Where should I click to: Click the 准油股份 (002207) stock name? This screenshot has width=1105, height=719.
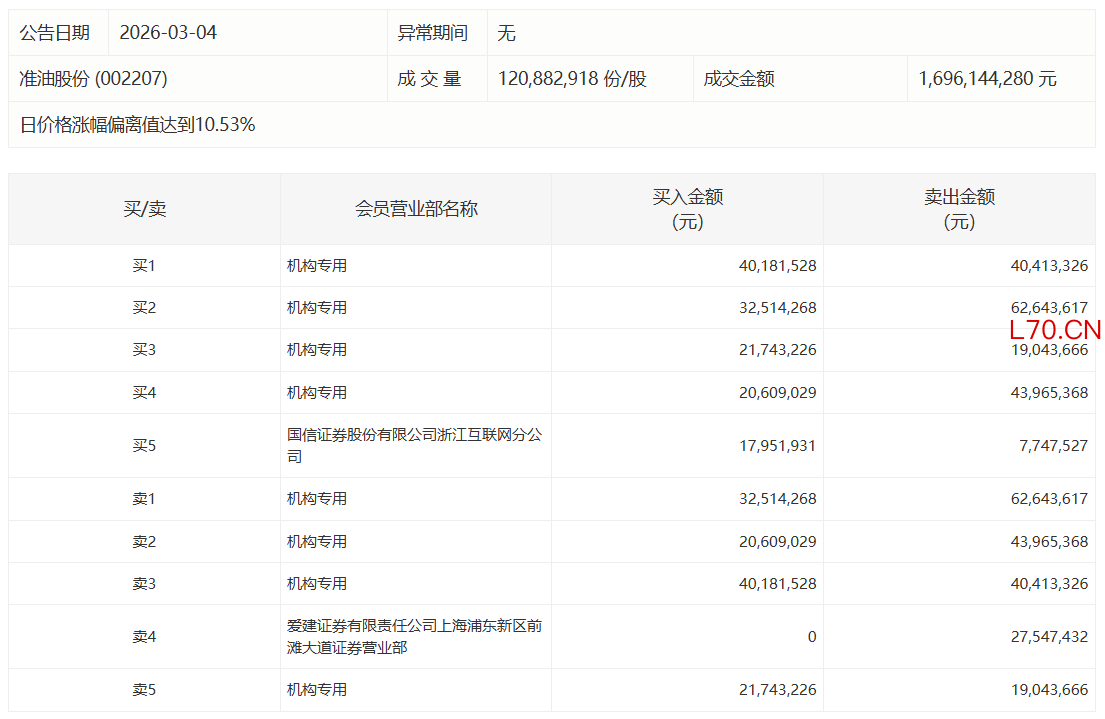tap(94, 79)
